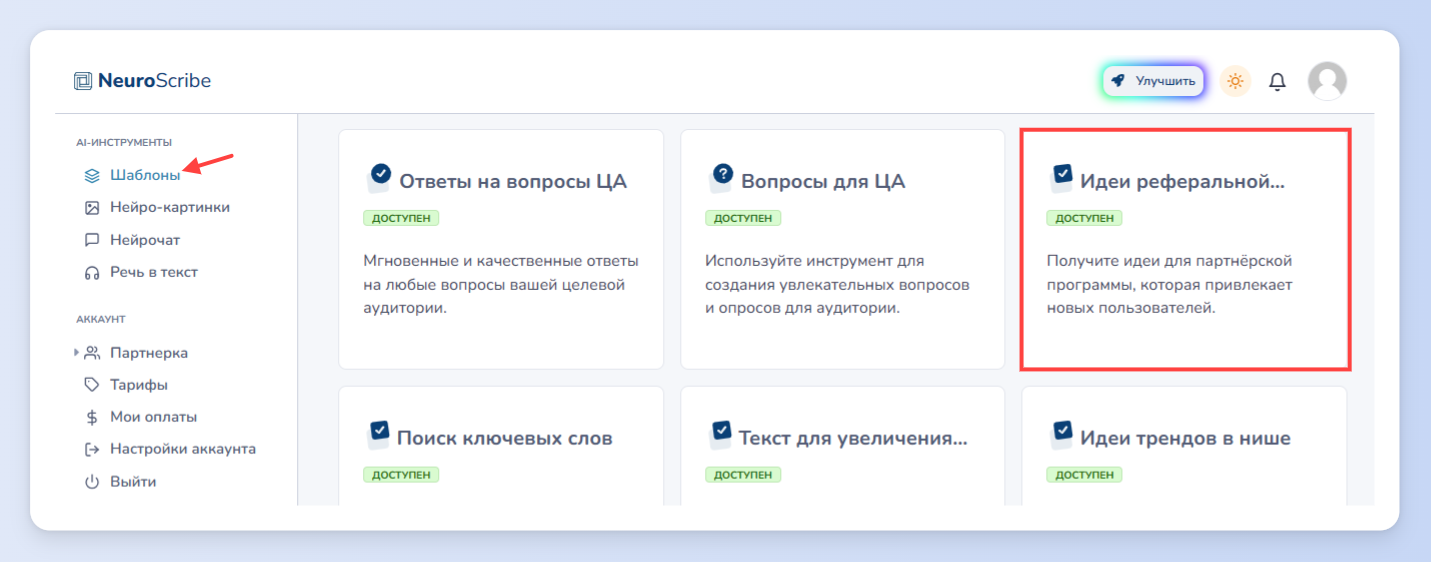Viewport: 1431px width, 562px height.
Task: Click the Шаблоны layers icon
Action: [x=92, y=175]
